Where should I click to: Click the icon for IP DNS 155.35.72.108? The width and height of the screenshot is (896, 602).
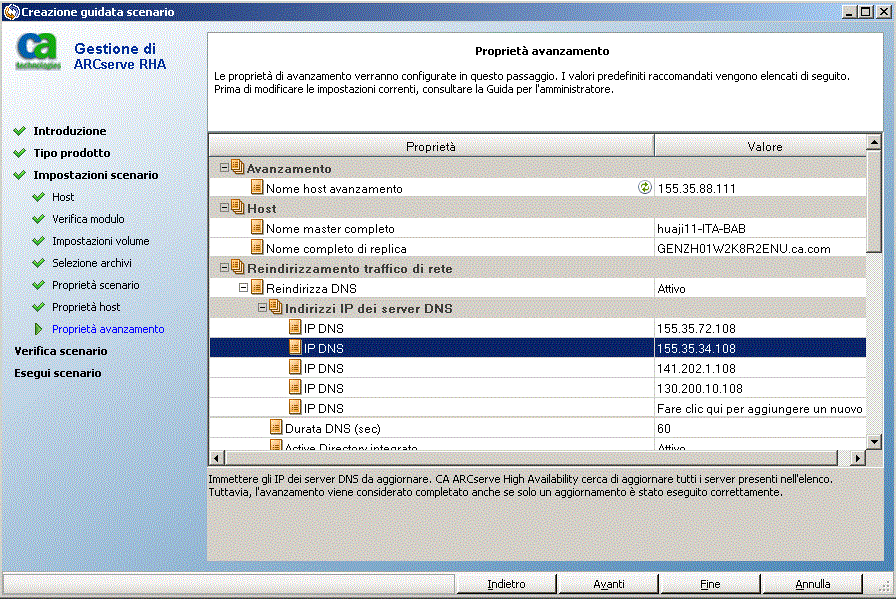point(295,327)
